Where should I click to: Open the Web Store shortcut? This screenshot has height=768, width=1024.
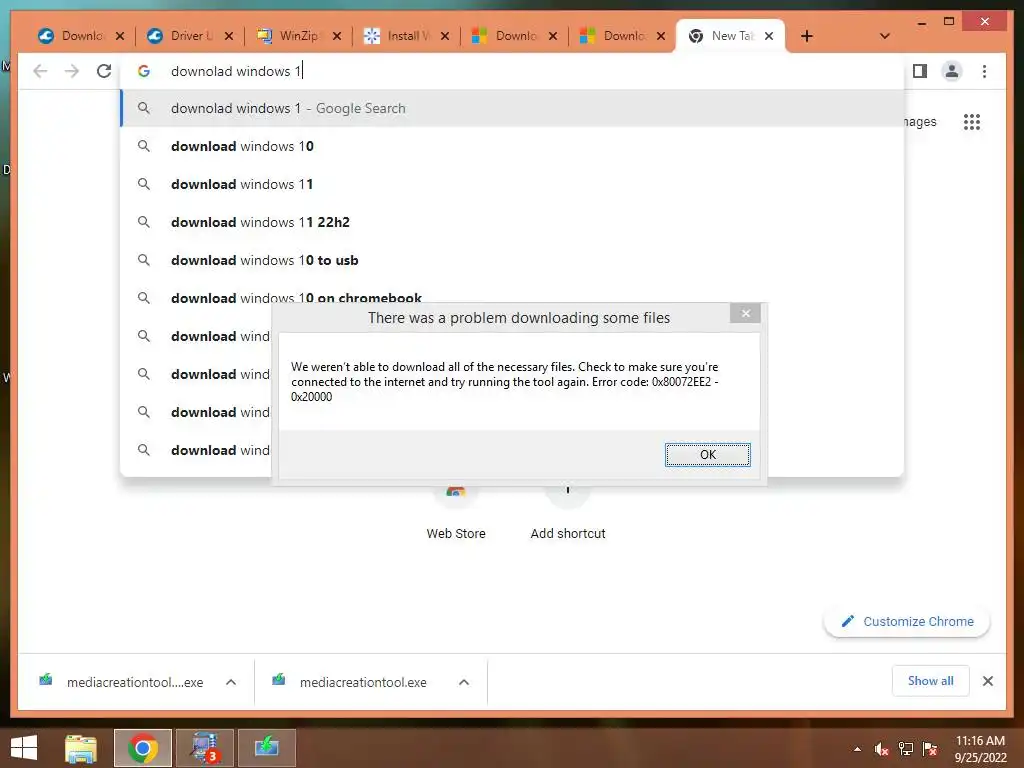456,512
